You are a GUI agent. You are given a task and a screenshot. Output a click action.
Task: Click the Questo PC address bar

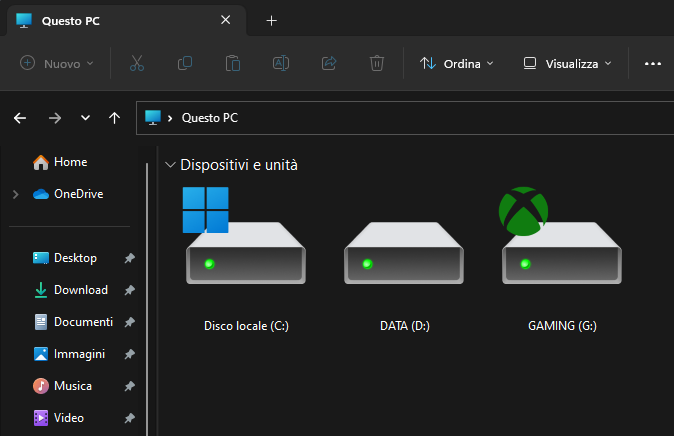pyautogui.click(x=405, y=118)
